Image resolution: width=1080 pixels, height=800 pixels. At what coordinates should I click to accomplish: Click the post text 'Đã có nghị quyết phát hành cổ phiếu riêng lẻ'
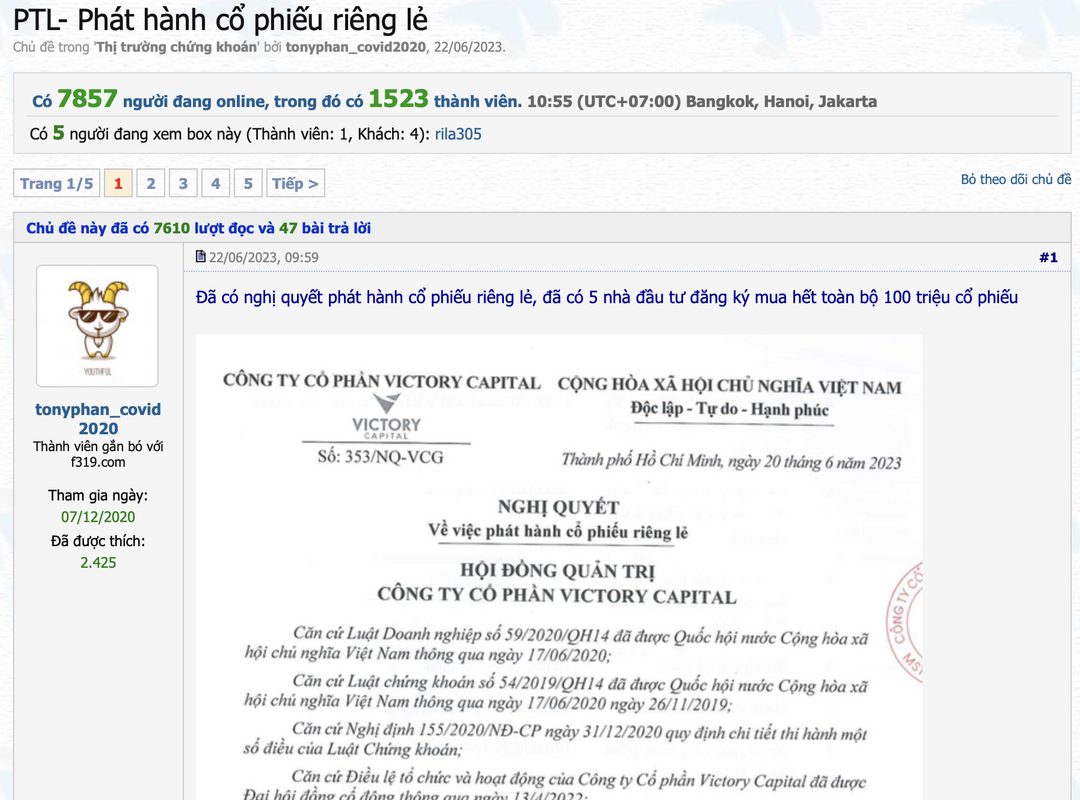tap(365, 297)
